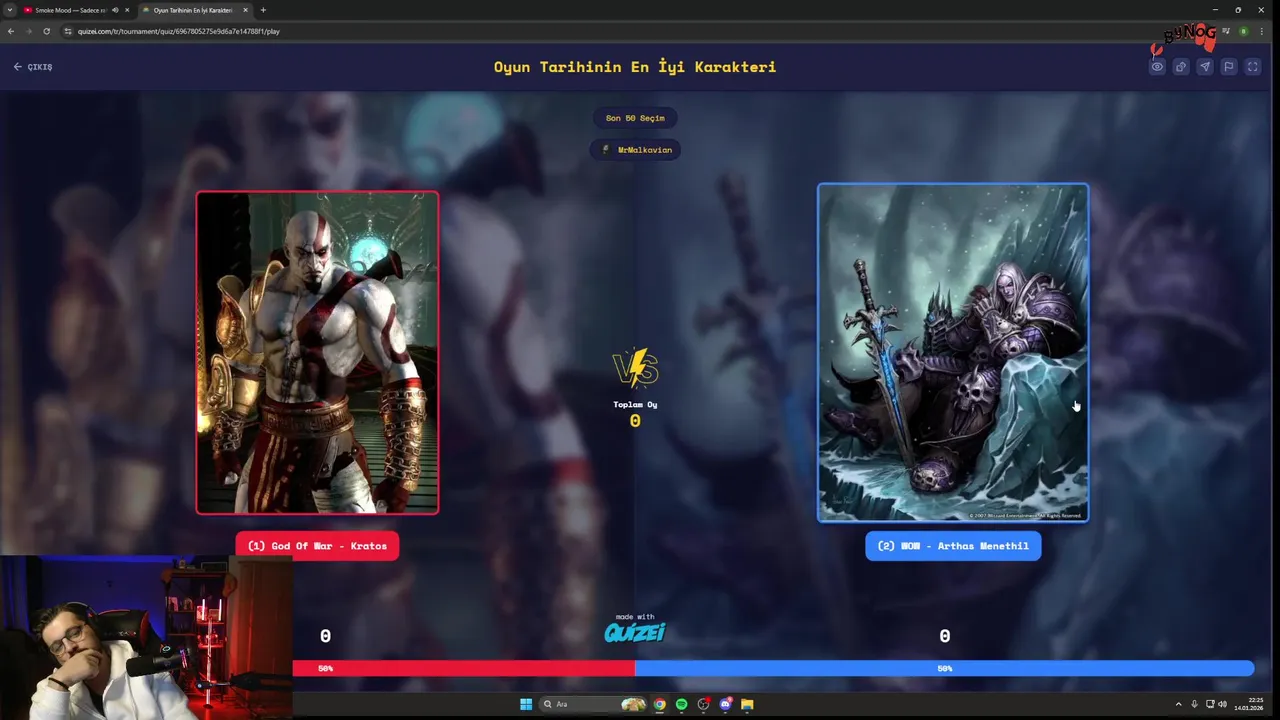
Task: Click the volume speaker tray icon
Action: coord(1223,704)
